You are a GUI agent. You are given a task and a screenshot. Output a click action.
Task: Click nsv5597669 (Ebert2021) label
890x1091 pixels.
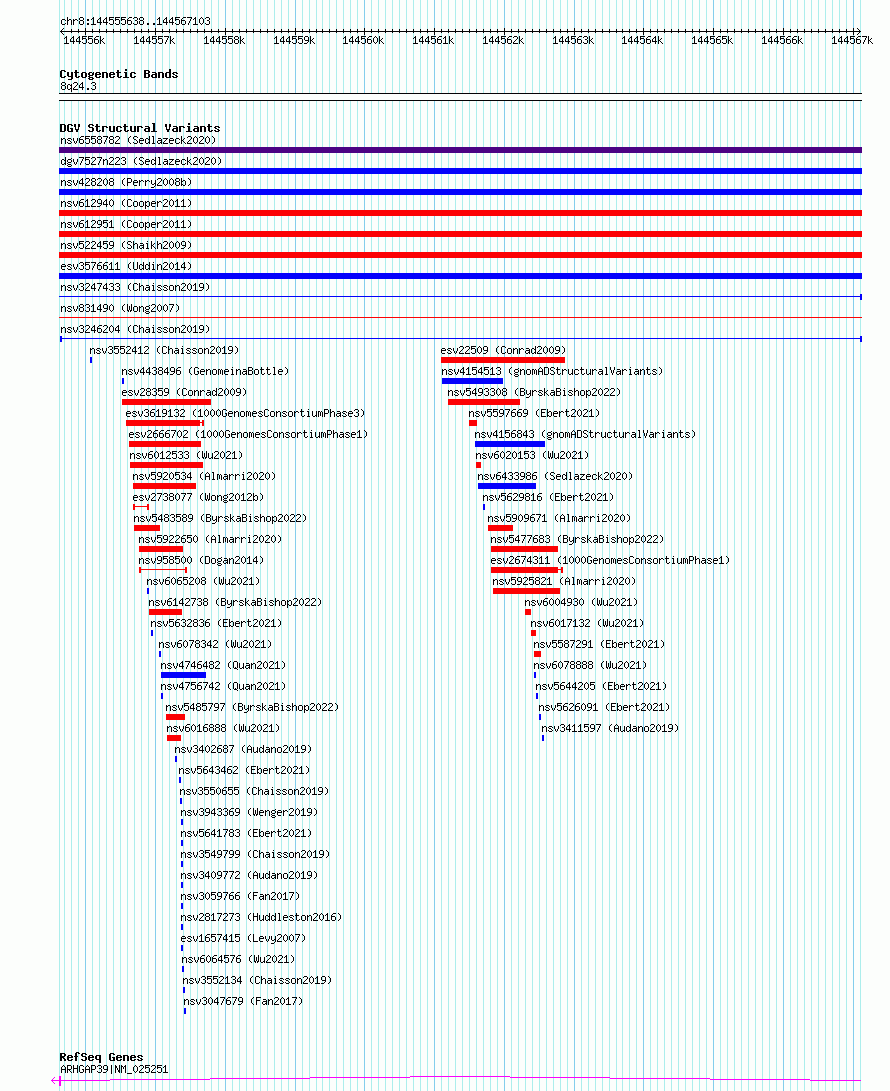pyautogui.click(x=534, y=413)
